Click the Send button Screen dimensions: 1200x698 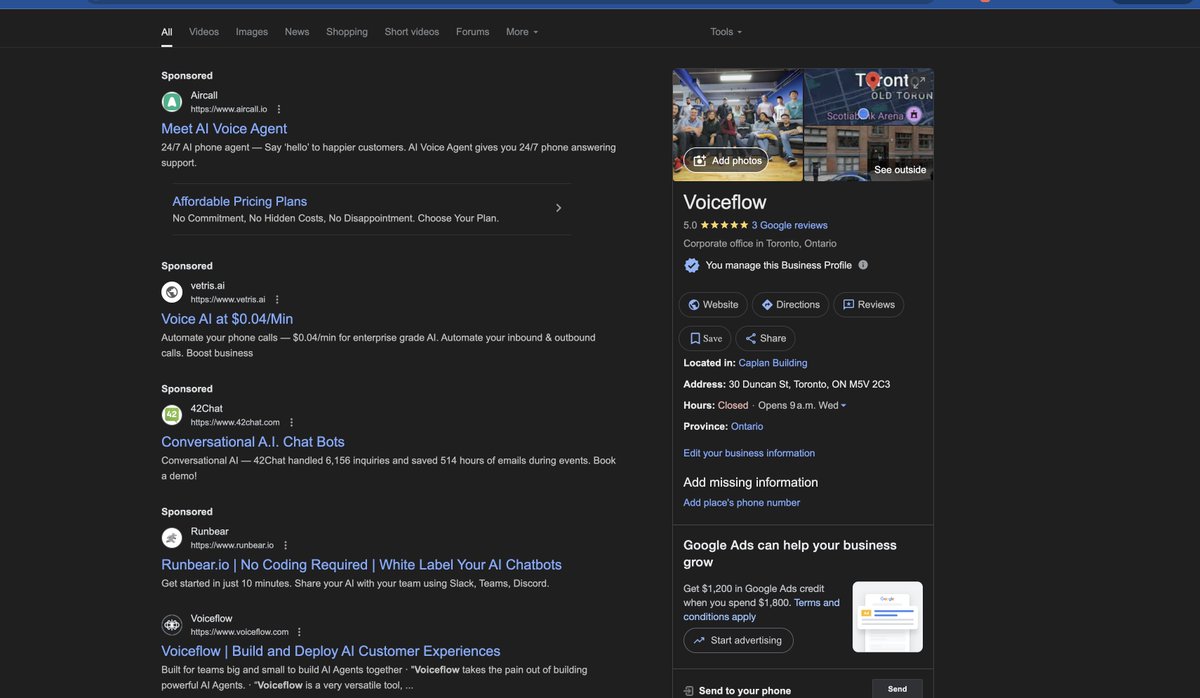point(897,689)
